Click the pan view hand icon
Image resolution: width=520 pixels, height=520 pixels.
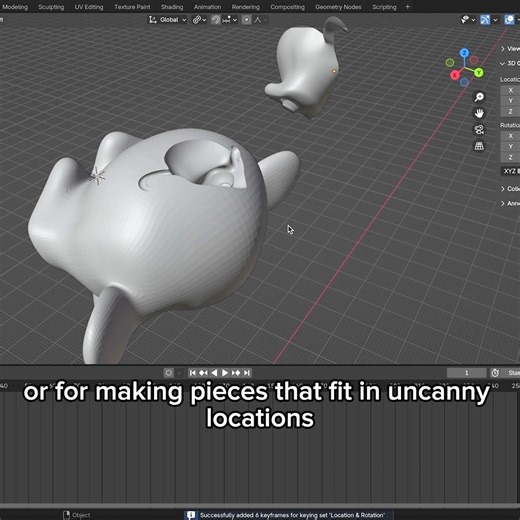click(x=479, y=113)
